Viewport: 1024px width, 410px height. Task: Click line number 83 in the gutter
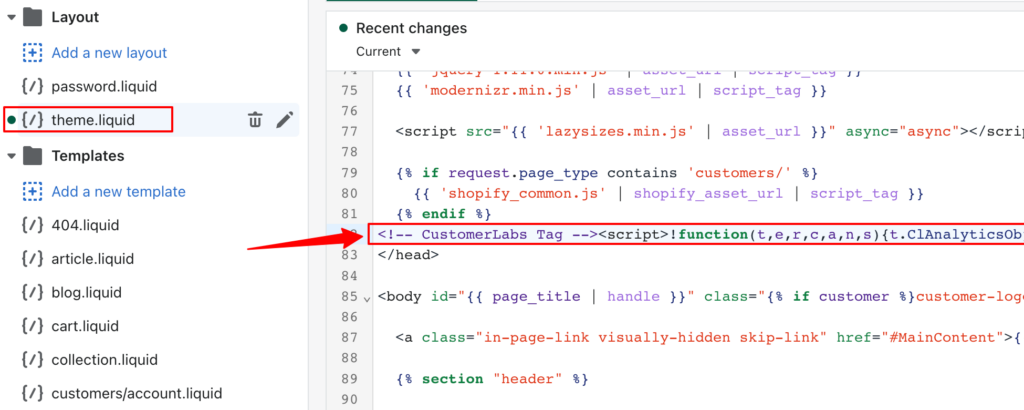(349, 255)
